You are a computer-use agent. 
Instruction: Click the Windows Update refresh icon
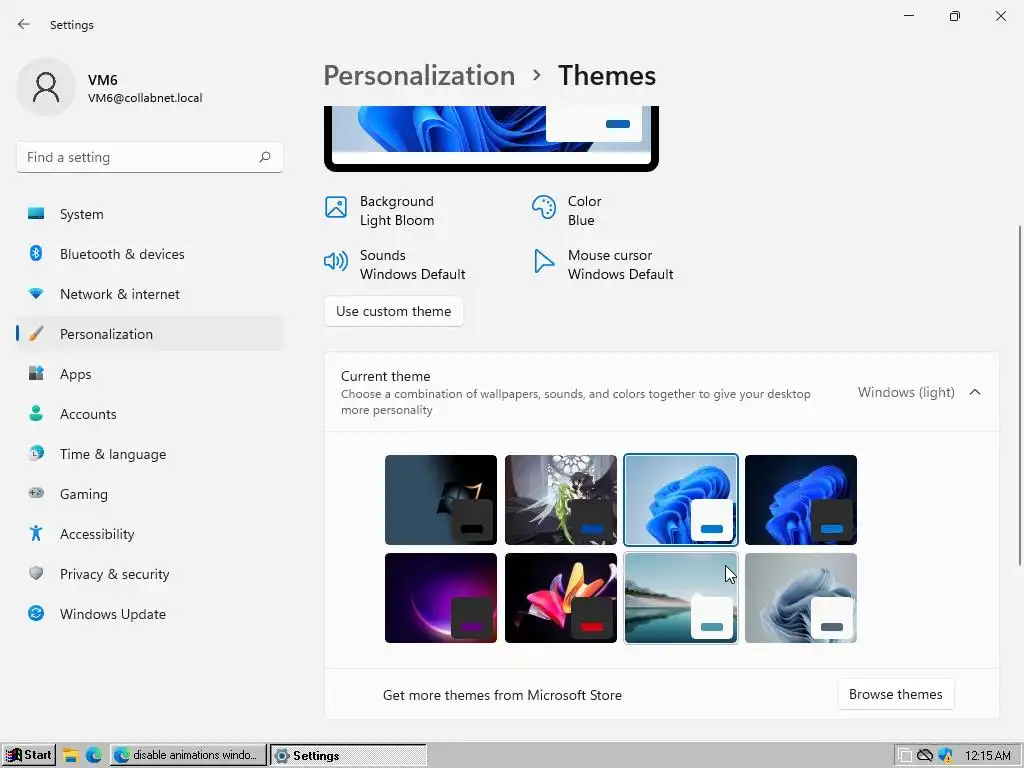36,613
